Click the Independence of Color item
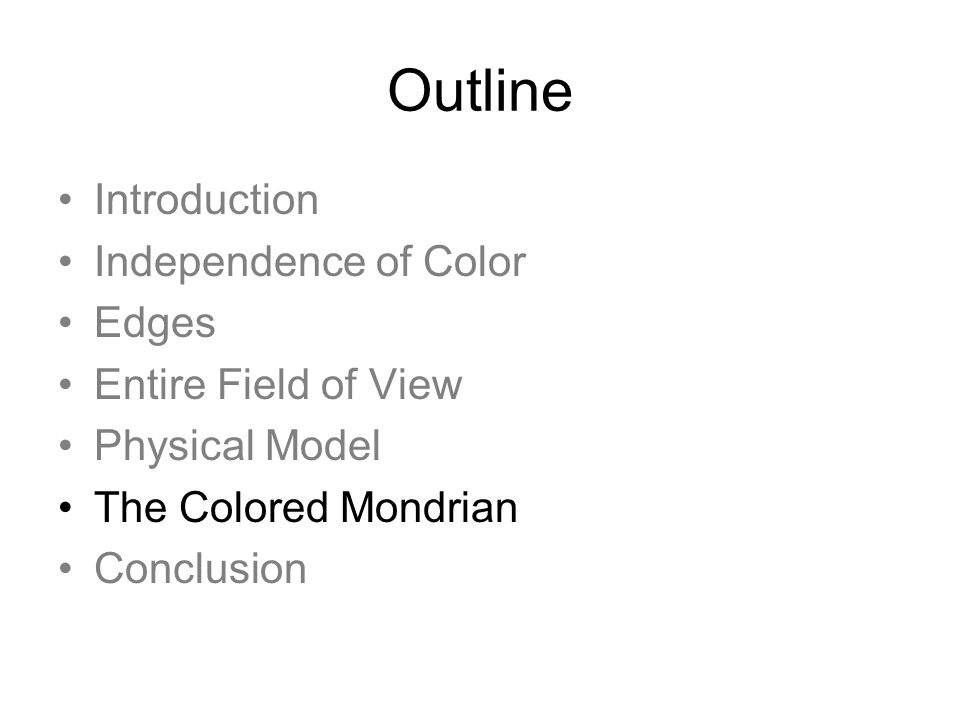The image size is (960, 720). point(310,262)
